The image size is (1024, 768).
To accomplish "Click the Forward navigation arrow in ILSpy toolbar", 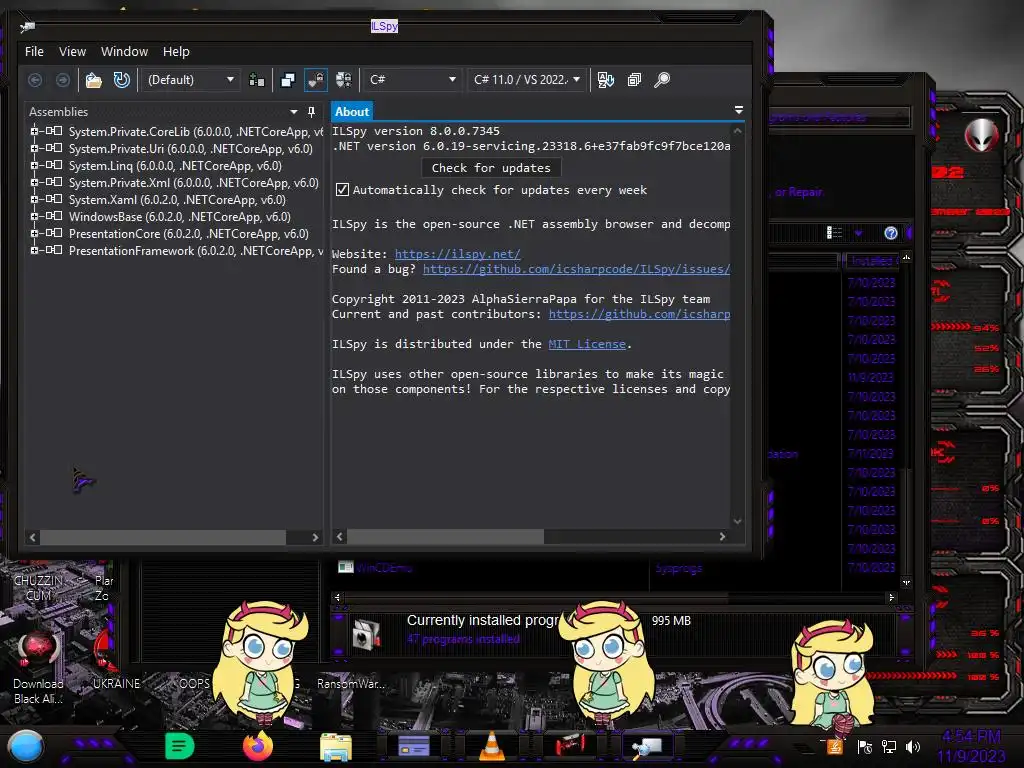I will point(63,80).
